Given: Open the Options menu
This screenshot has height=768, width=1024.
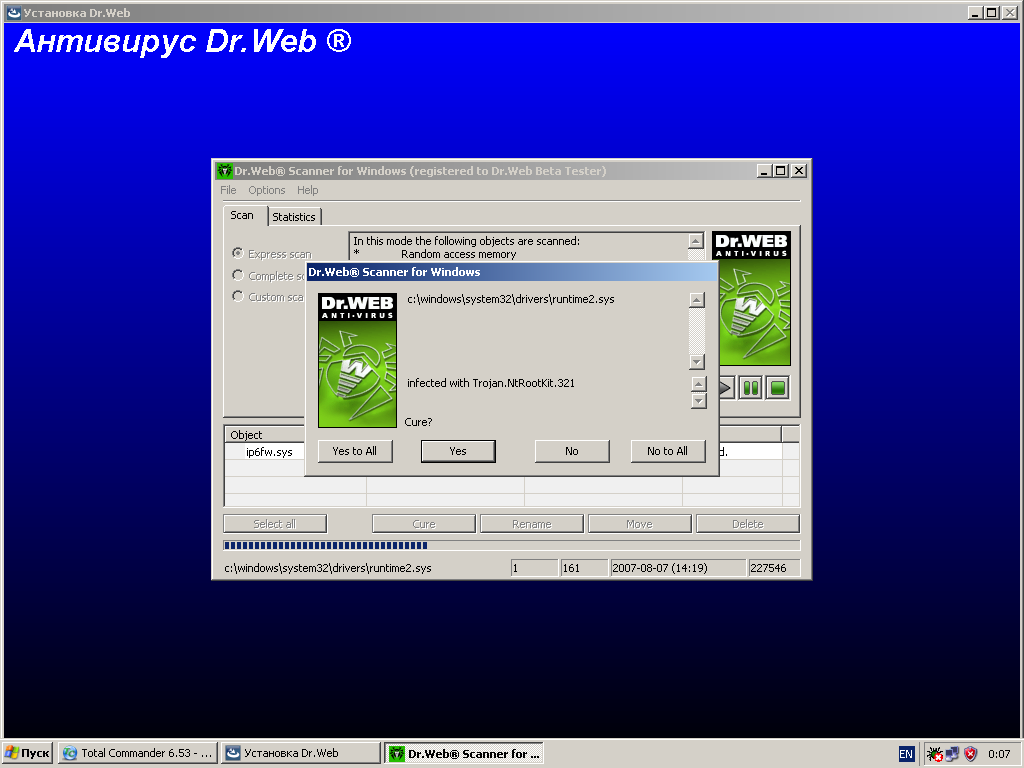Looking at the screenshot, I should [266, 190].
